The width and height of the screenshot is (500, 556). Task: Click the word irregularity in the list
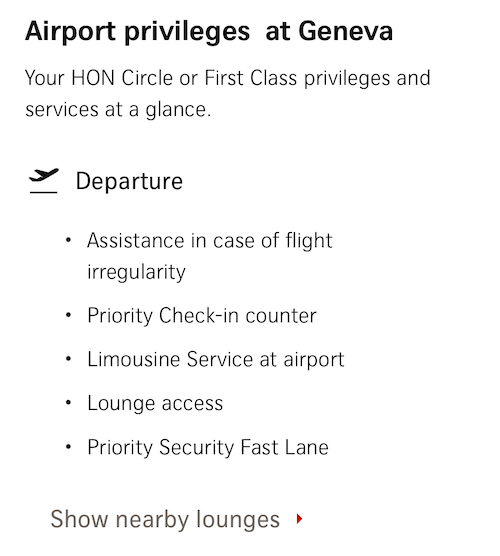137,272
